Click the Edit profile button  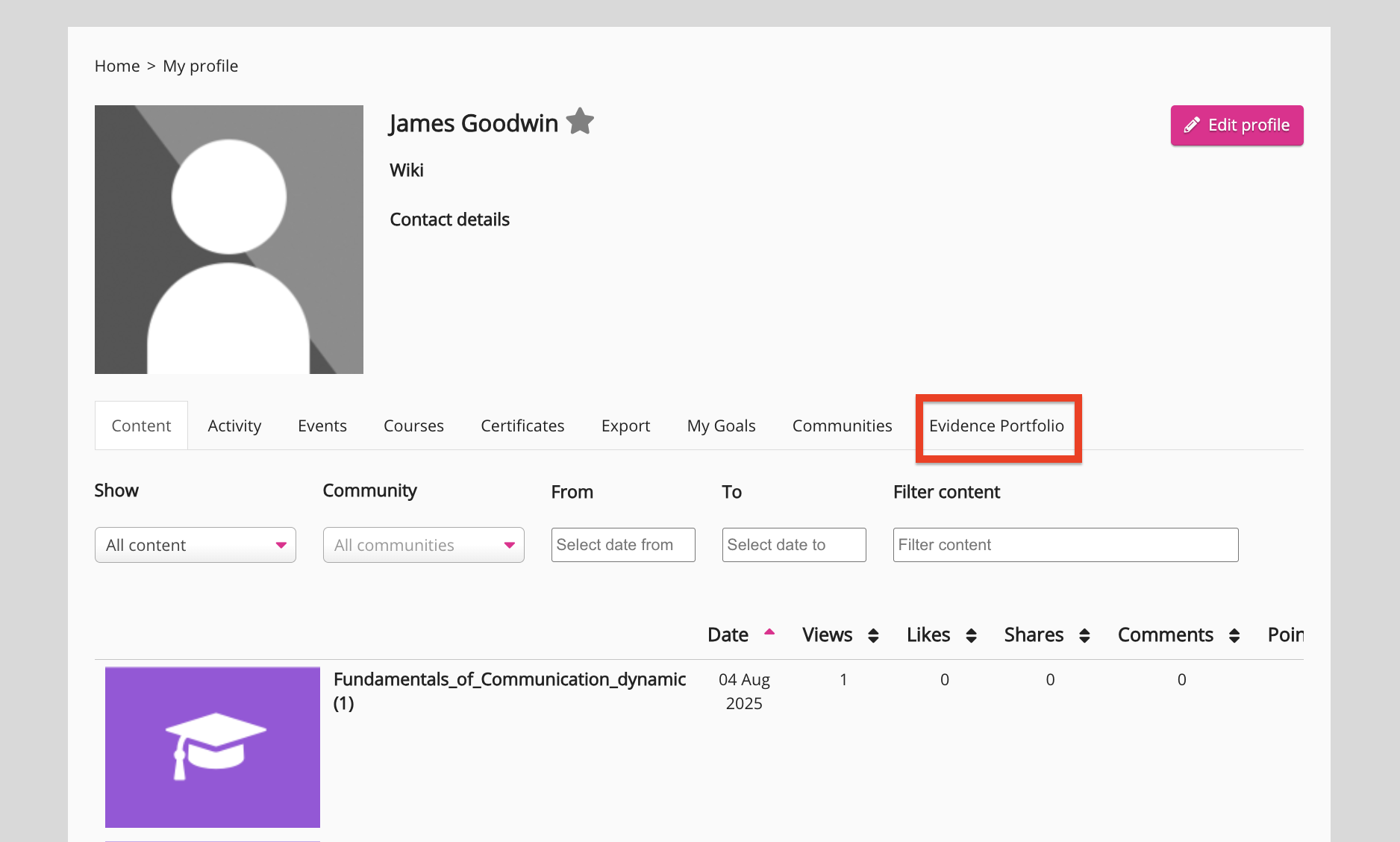tap(1237, 125)
